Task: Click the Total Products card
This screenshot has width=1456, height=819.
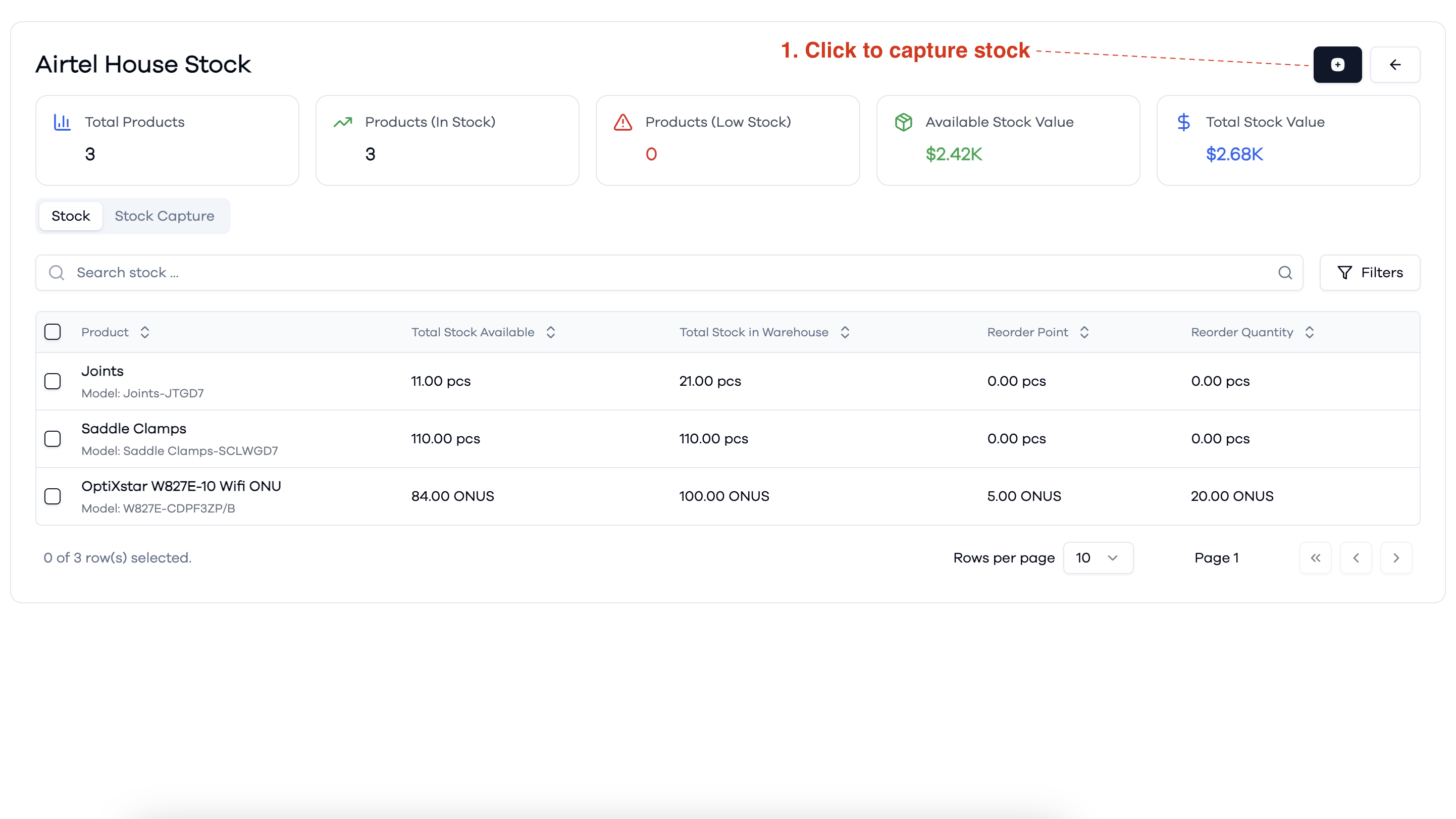Action: coord(167,140)
